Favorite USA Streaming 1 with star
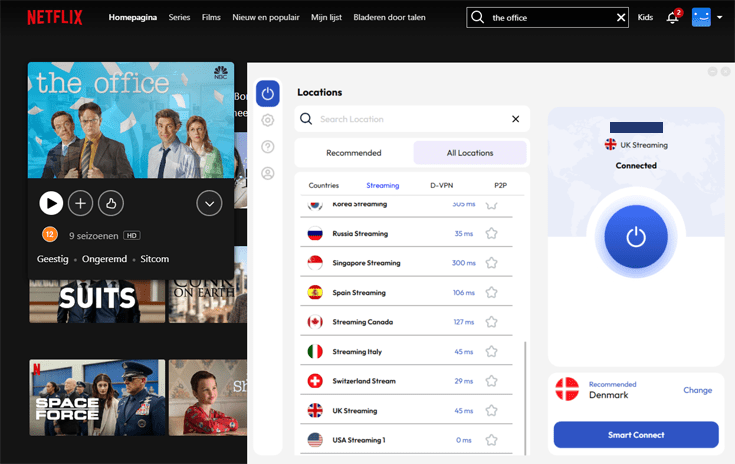Screen dimensions: 735x464 (x=491, y=440)
